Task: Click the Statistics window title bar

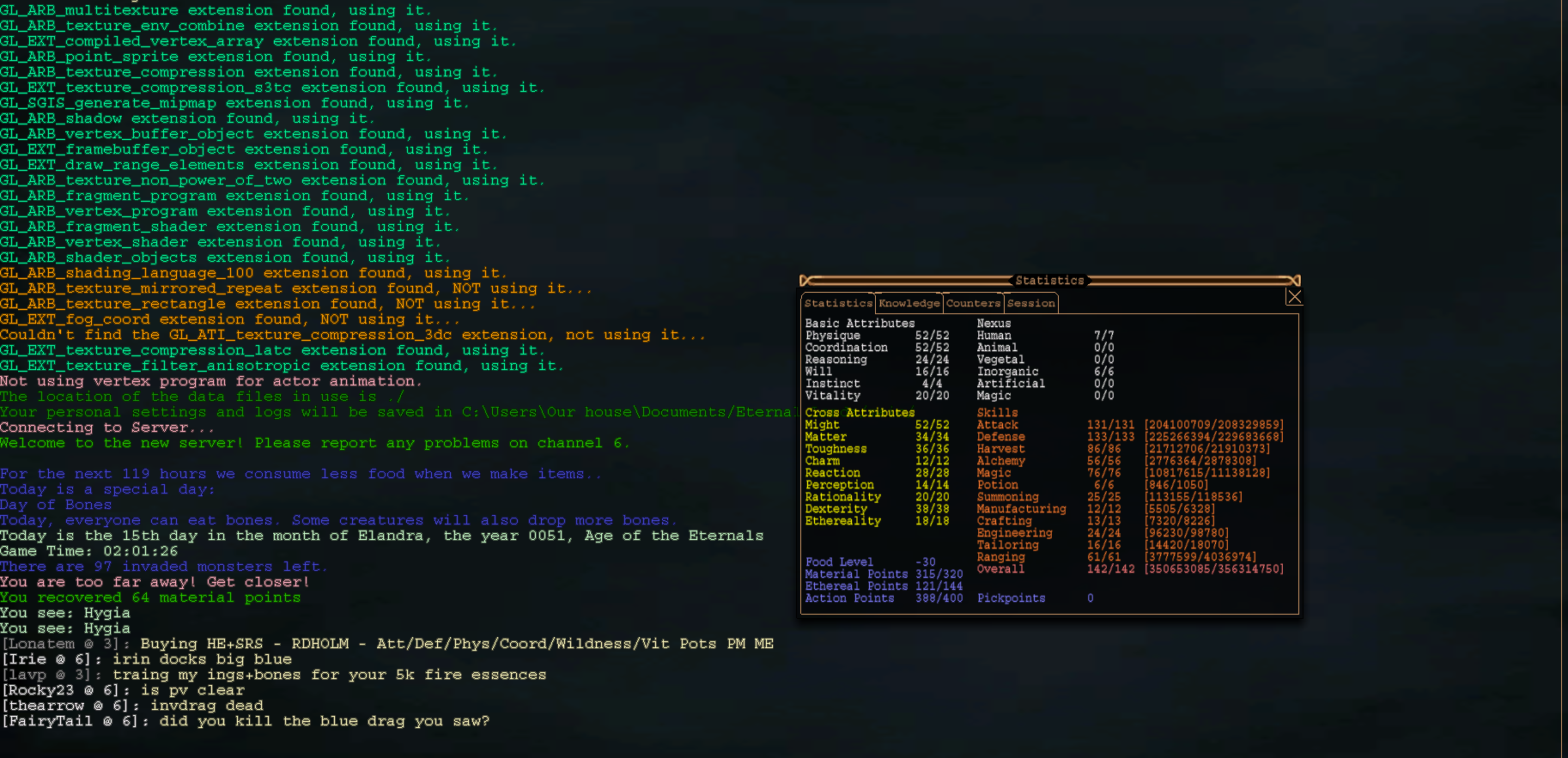Action: coord(1049,281)
